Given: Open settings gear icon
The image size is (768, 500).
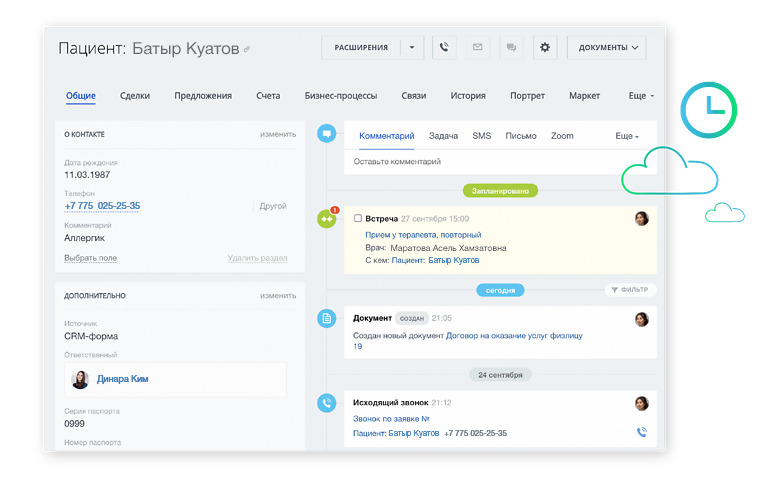Looking at the screenshot, I should click(x=544, y=47).
